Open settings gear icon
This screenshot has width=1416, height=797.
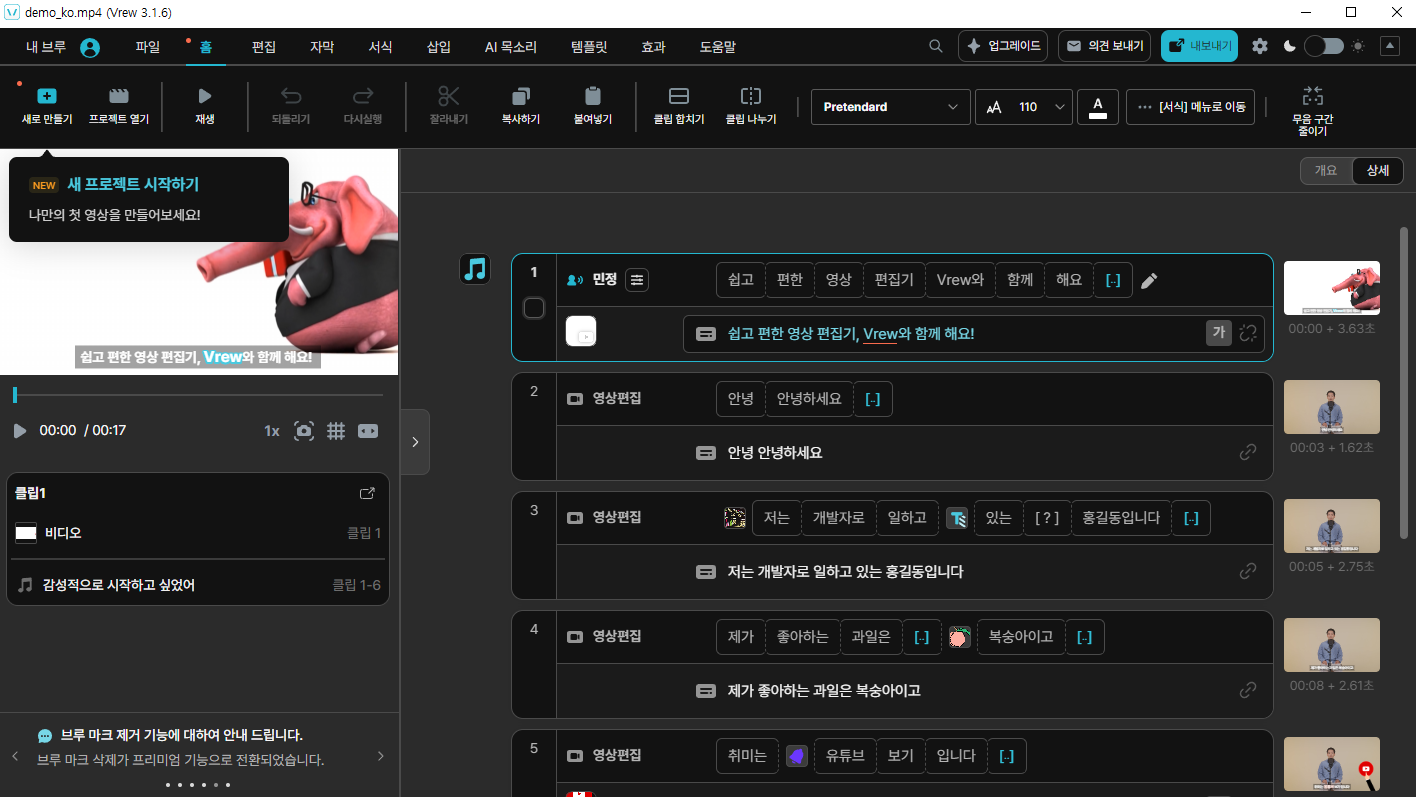[x=1260, y=46]
